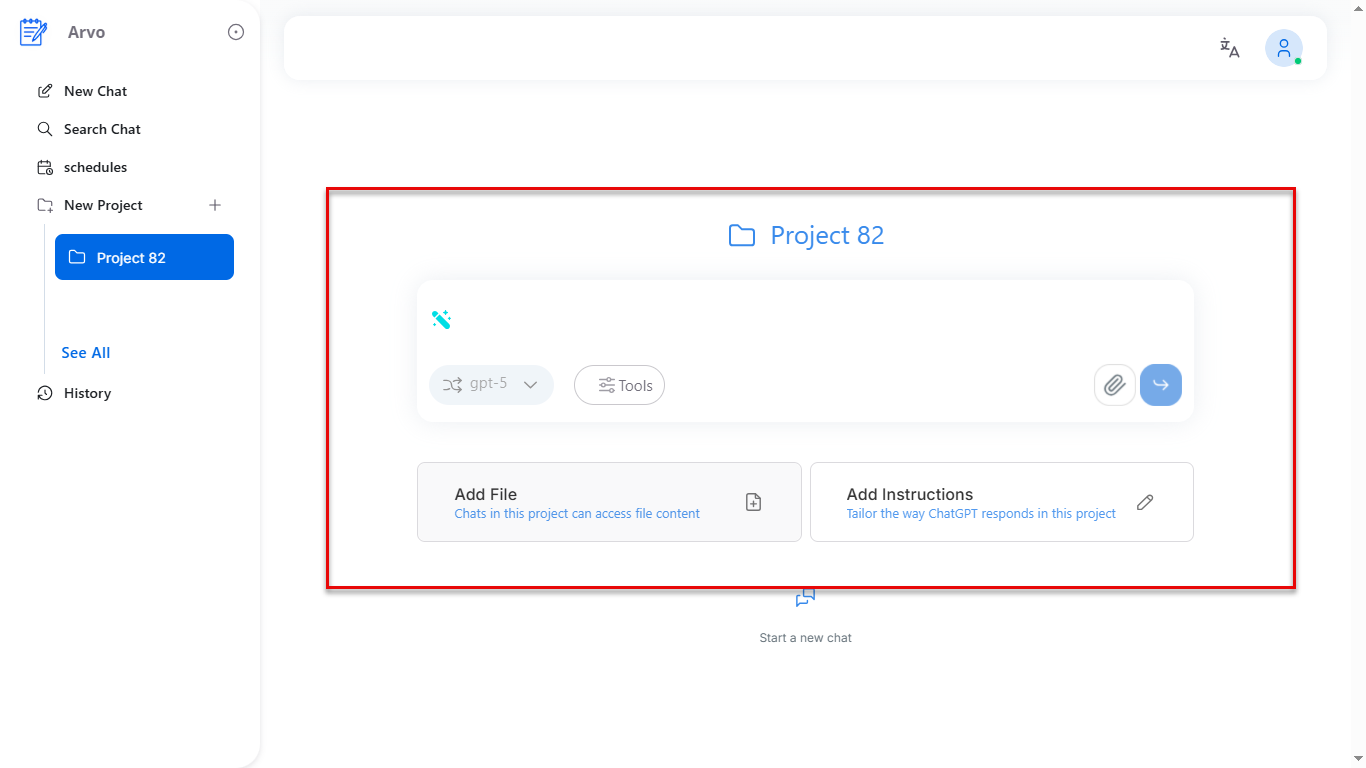Click the target icon beside Arvo
This screenshot has width=1366, height=768.
pyautogui.click(x=235, y=31)
